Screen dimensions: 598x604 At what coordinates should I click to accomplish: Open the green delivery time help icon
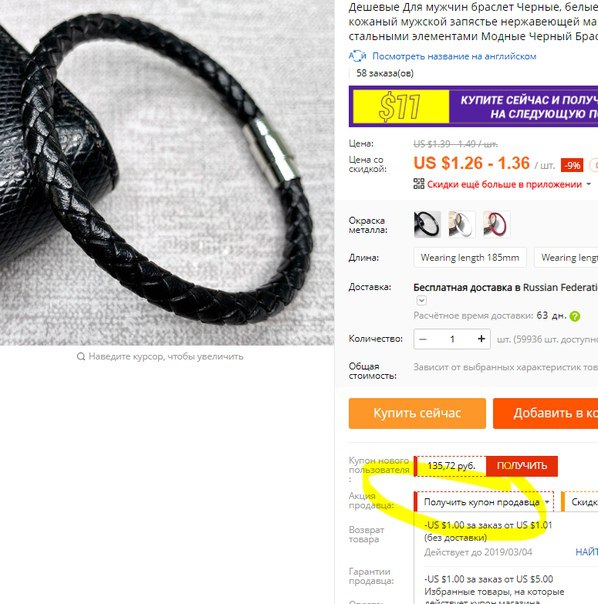tap(575, 316)
